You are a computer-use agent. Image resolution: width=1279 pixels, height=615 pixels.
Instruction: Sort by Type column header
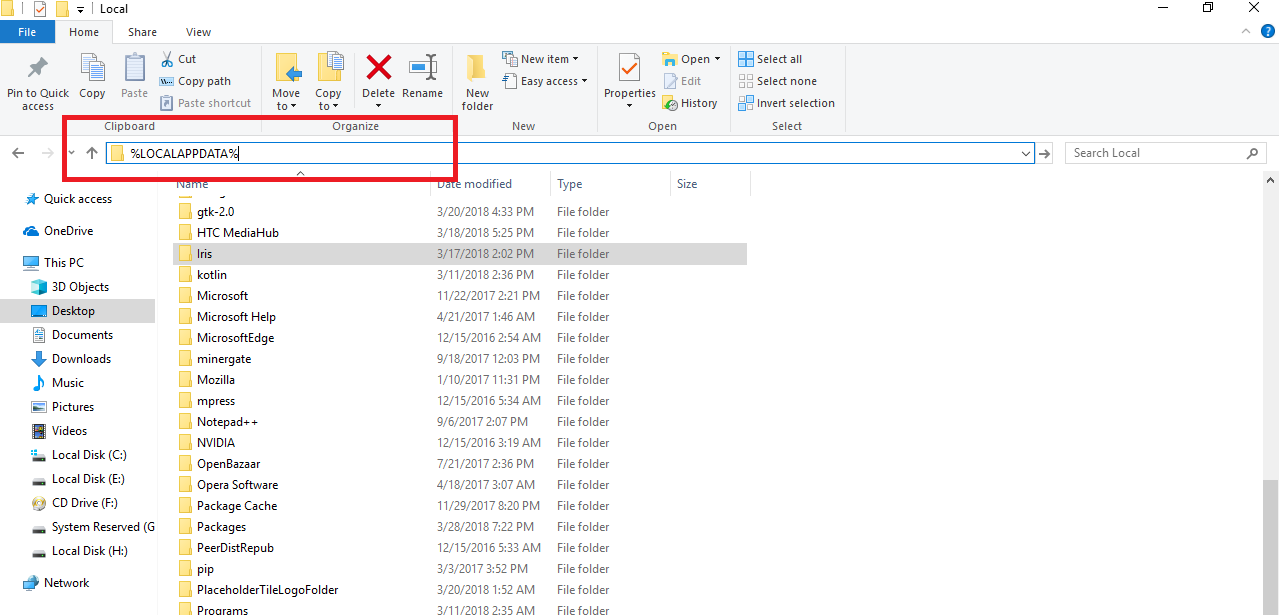610,184
